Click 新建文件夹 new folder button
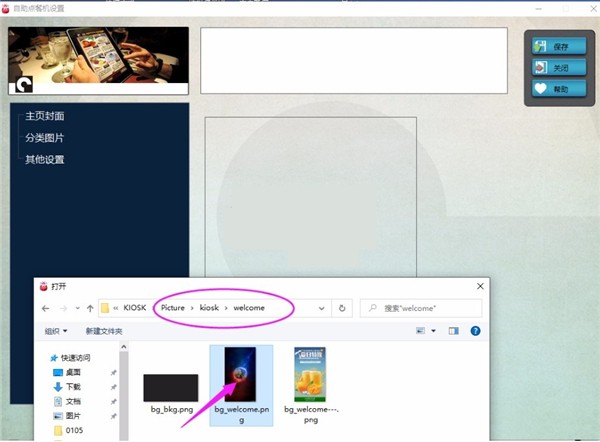The width and height of the screenshot is (600, 442). [x=104, y=331]
